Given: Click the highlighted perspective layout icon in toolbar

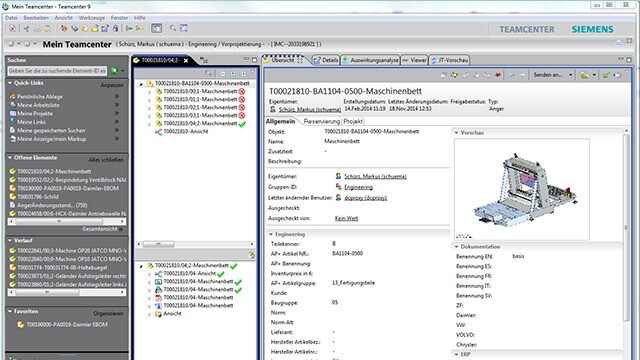Looking at the screenshot, I should 156,28.
